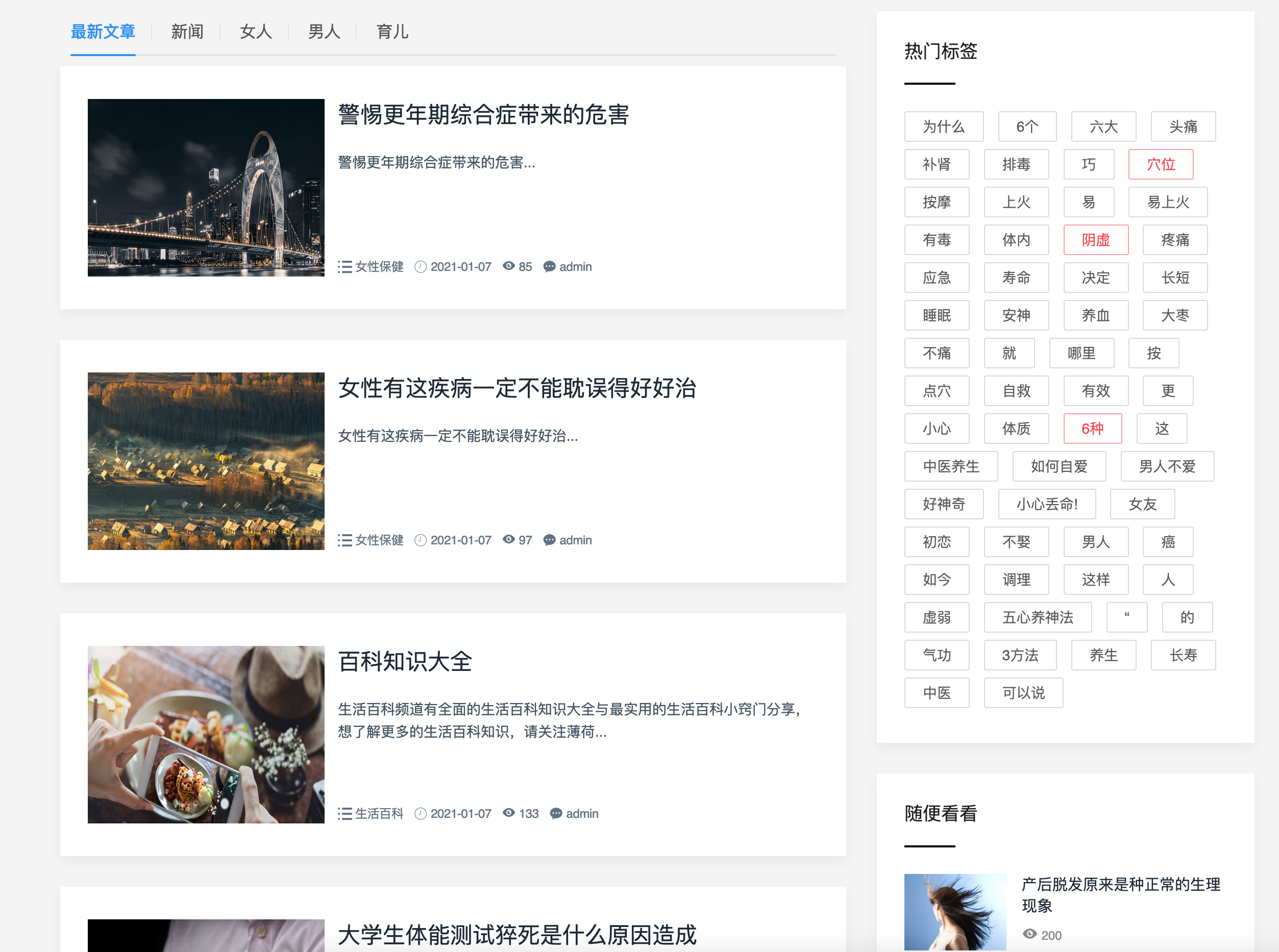Click the red 6种 tag
This screenshot has width=1279, height=952.
(1092, 429)
